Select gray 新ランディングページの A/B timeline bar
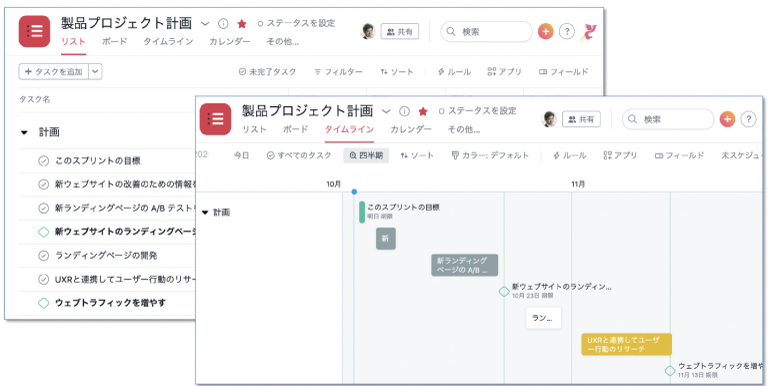770x386 pixels. (465, 265)
